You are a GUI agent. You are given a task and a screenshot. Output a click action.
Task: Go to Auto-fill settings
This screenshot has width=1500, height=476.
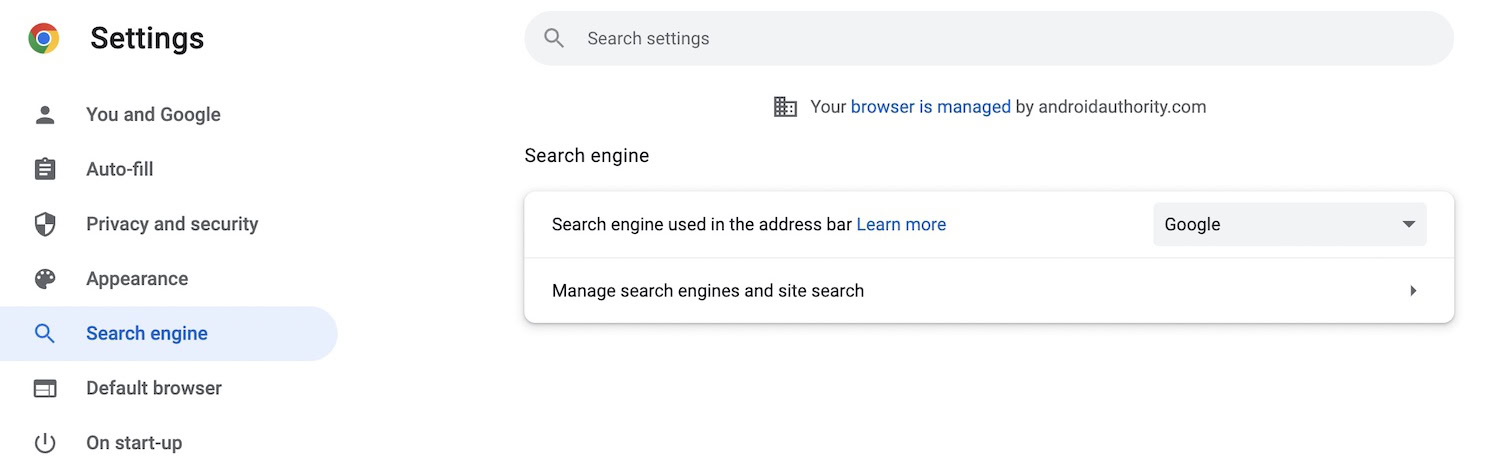tap(120, 169)
